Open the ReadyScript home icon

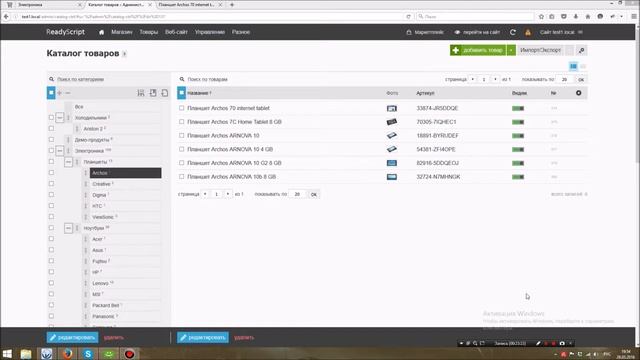point(101,32)
